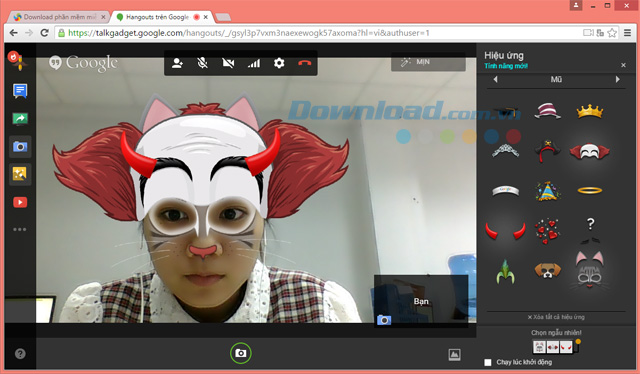Go to previous effects category arrow
Image resolution: width=640 pixels, height=374 pixels.
pos(496,79)
